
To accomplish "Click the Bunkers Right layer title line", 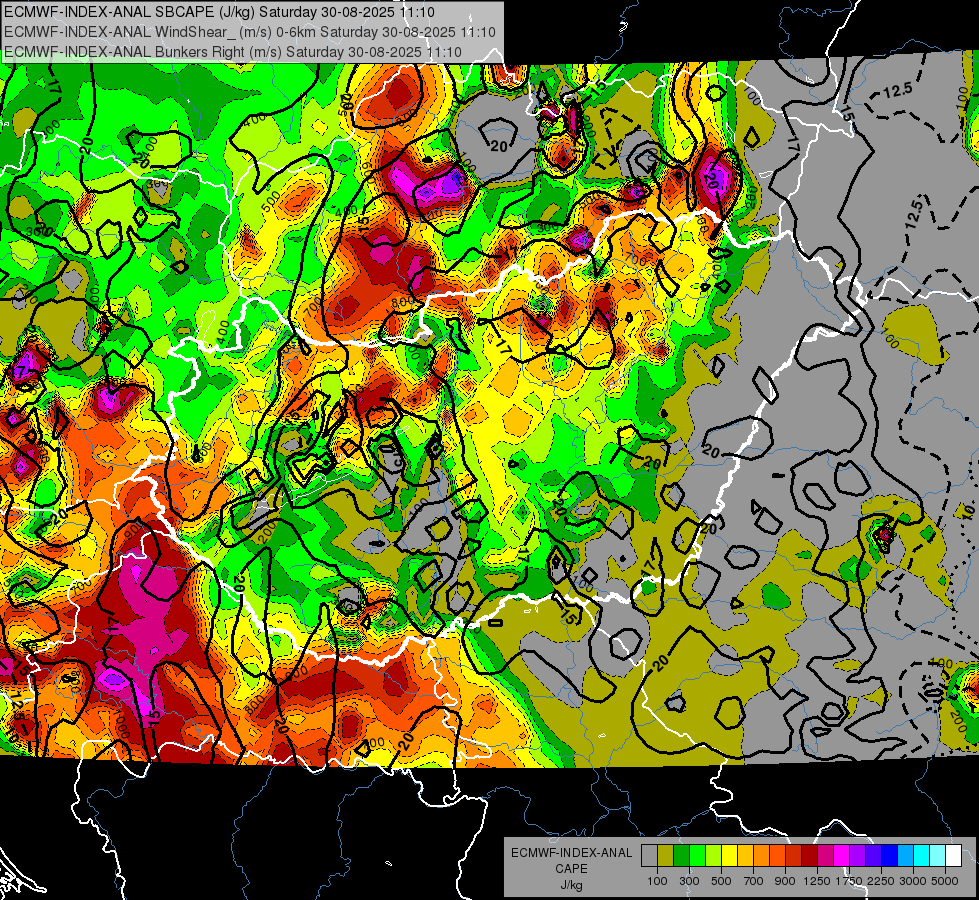I will (233, 52).
